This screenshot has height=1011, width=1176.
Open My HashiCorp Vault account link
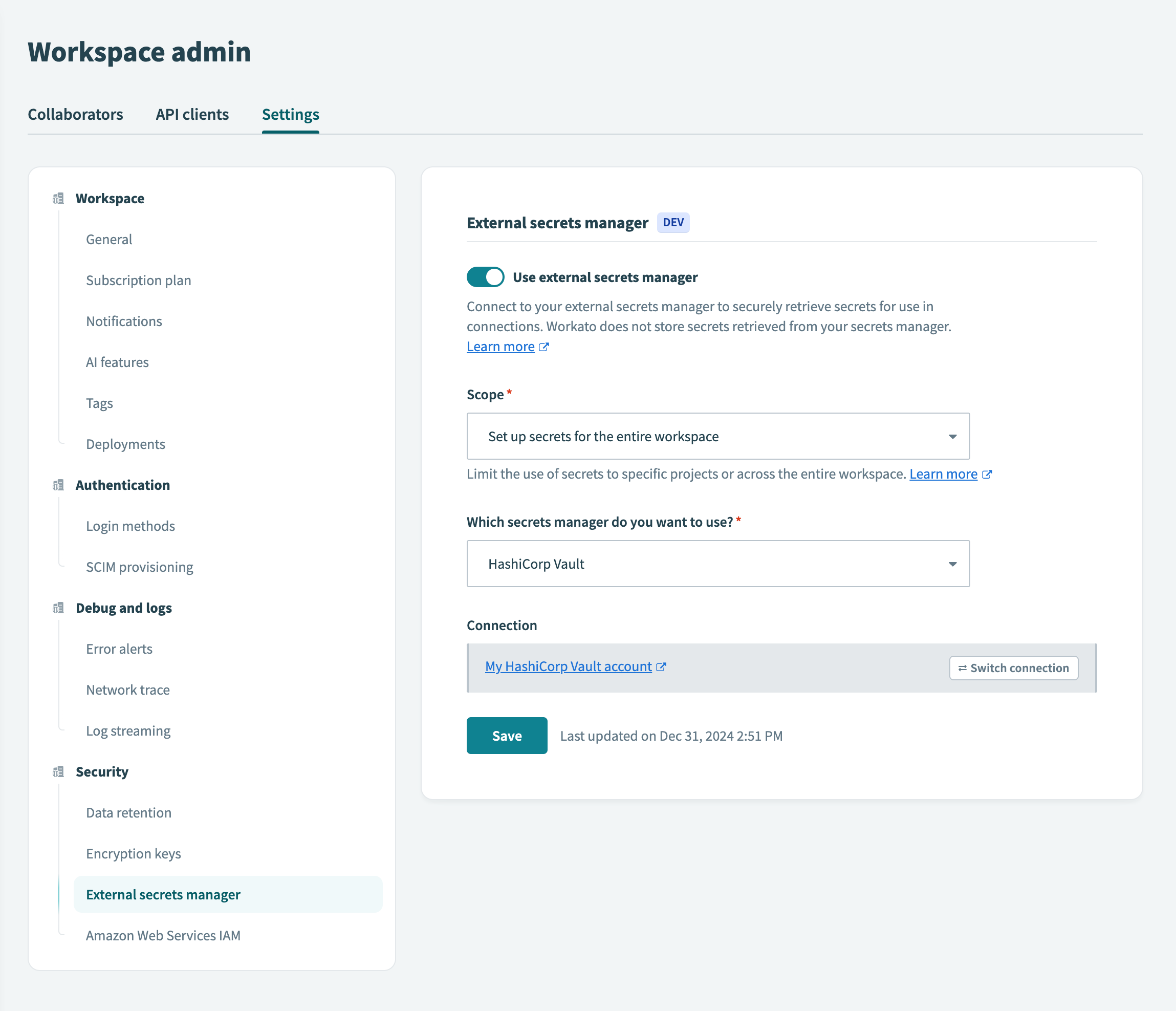pos(568,666)
